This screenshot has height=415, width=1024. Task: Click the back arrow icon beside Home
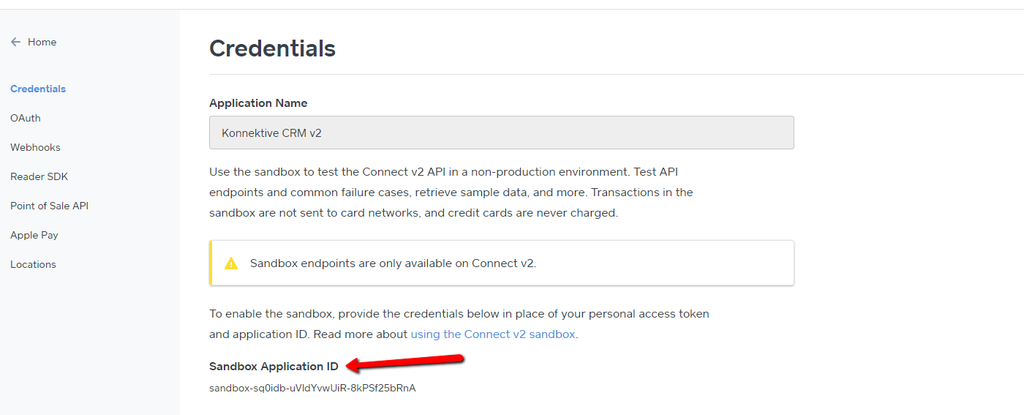tap(15, 42)
